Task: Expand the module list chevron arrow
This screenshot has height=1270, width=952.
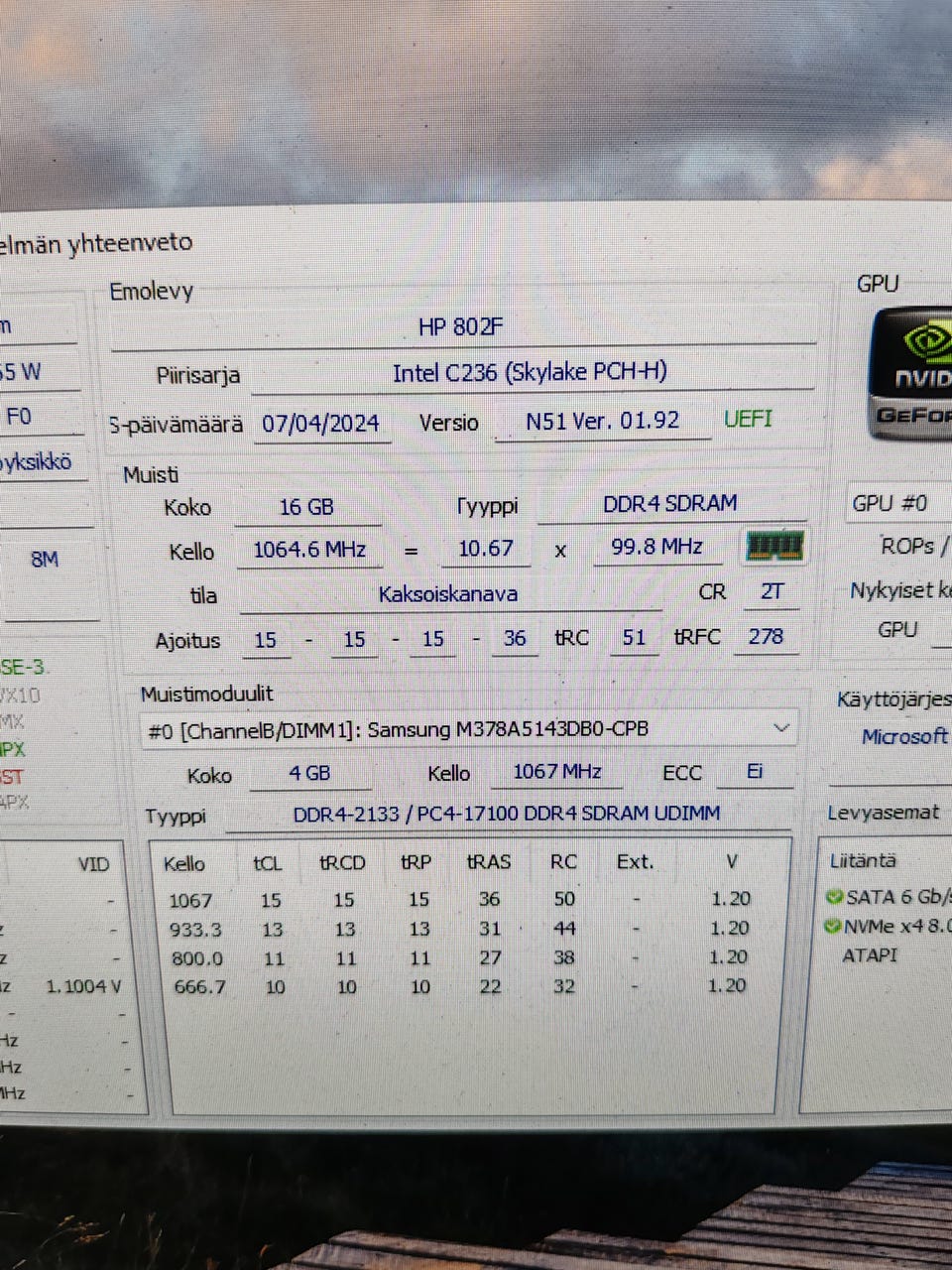Action: coord(780,728)
